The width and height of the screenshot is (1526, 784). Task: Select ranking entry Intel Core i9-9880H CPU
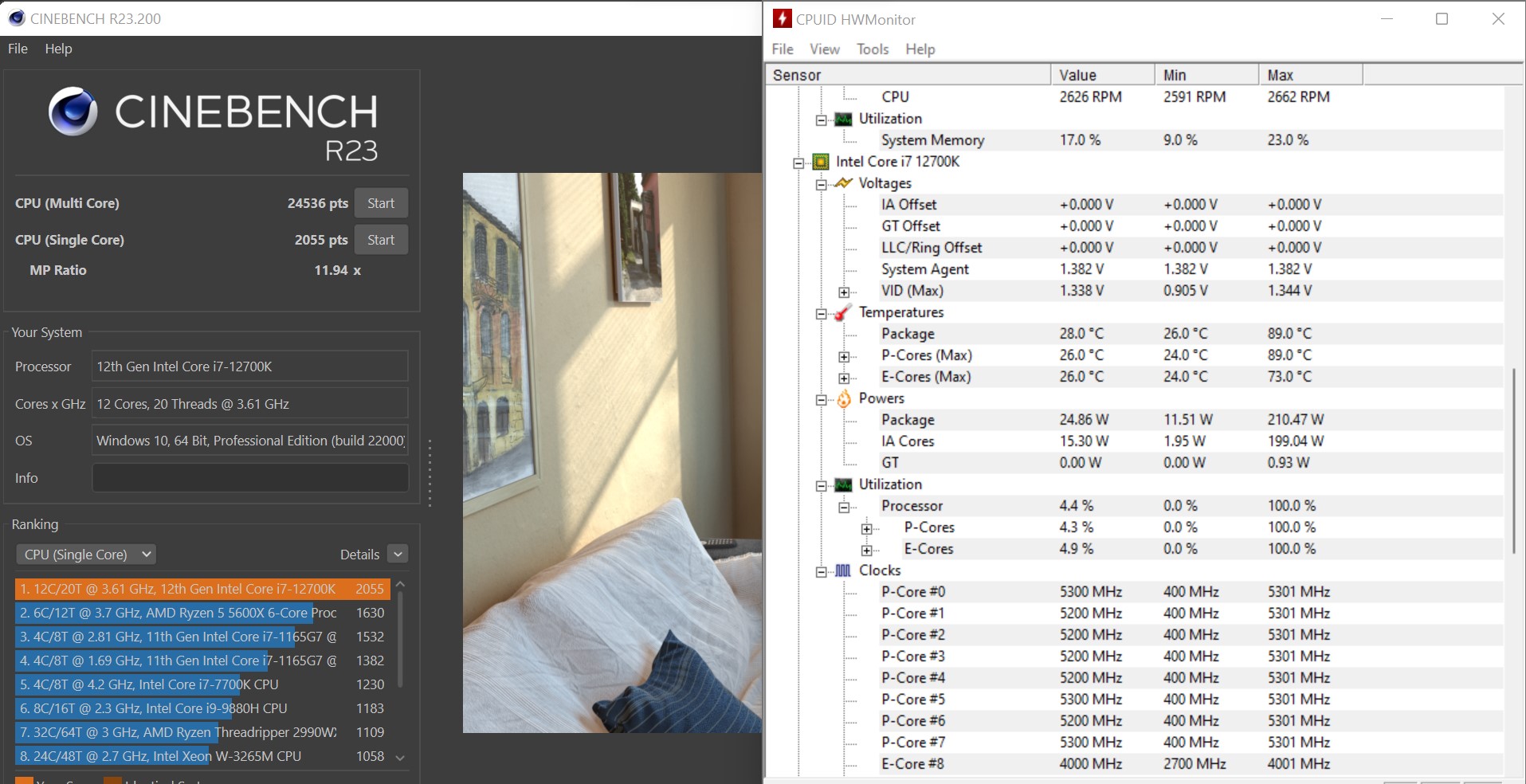point(202,708)
